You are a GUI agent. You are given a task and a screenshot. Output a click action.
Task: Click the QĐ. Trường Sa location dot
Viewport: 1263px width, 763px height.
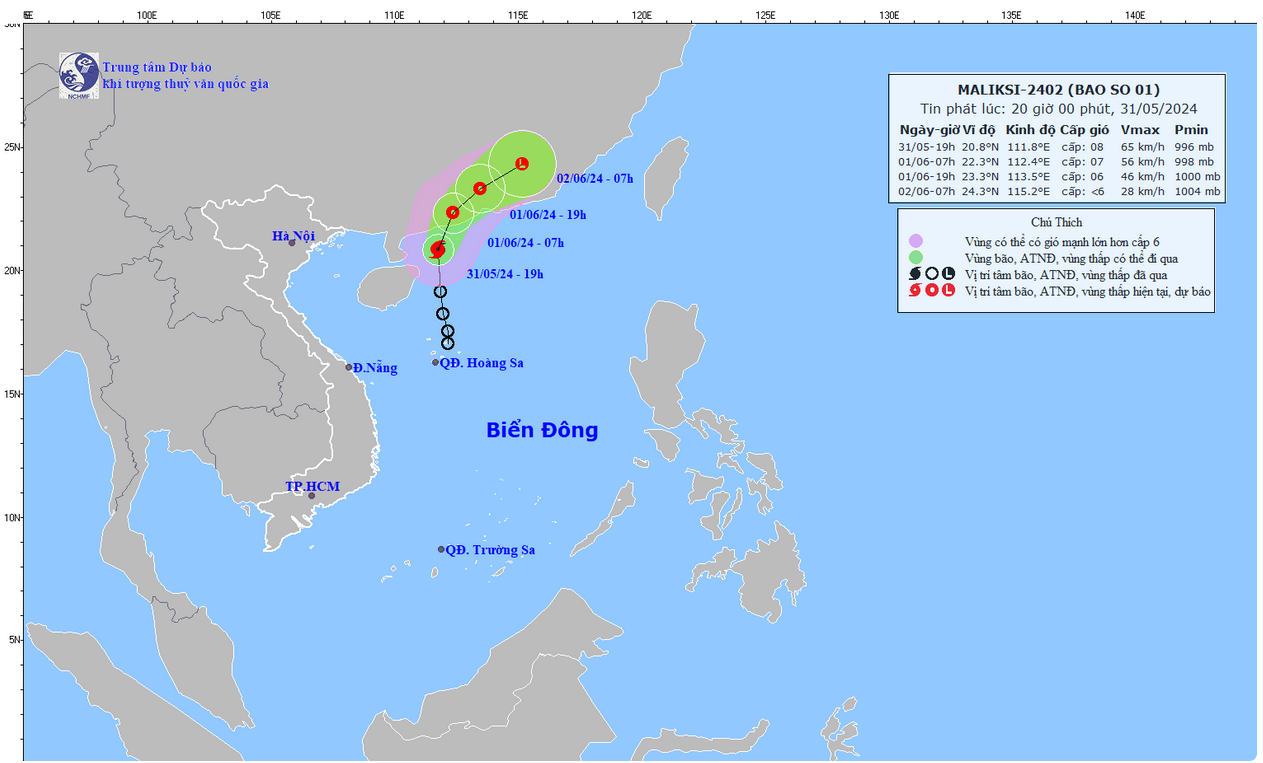coord(441,549)
